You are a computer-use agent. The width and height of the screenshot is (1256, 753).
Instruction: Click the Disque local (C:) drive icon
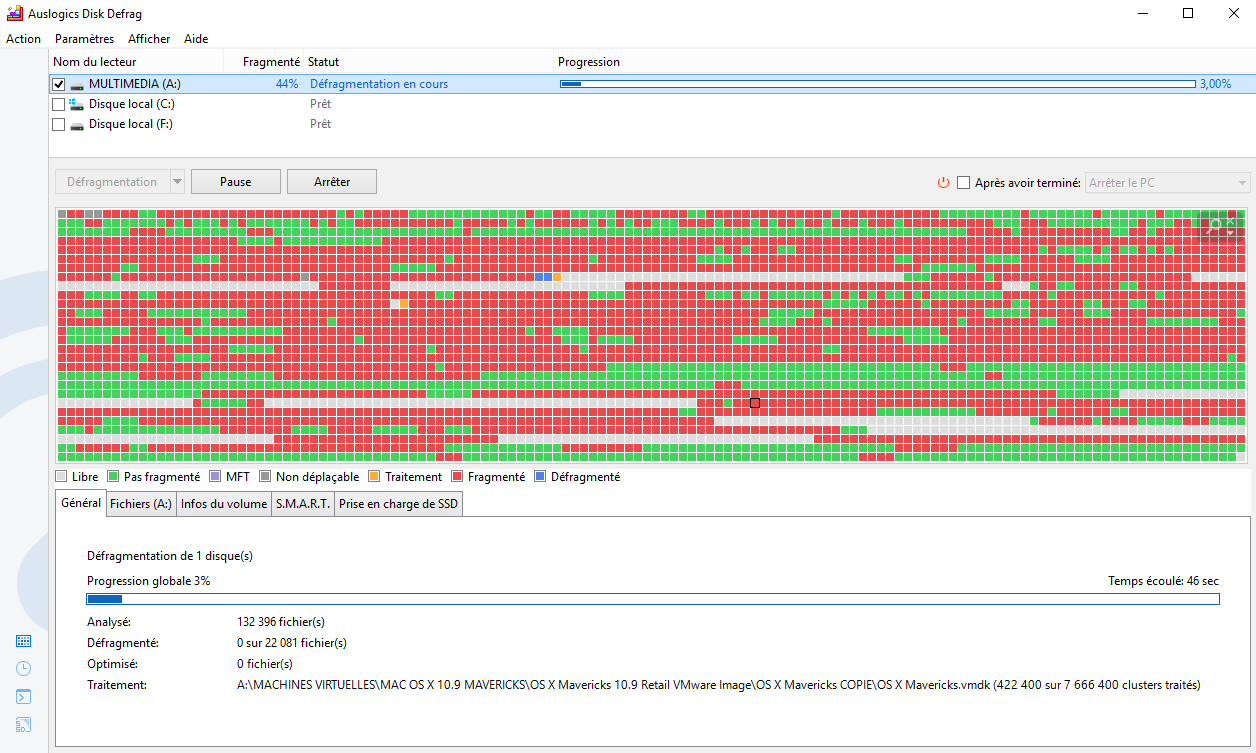pos(77,104)
